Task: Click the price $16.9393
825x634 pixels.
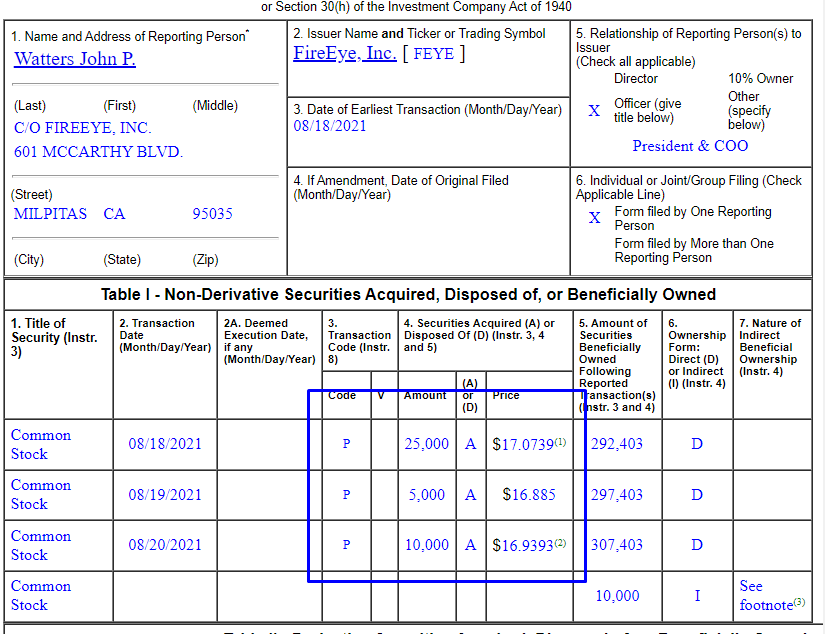Action: [x=523, y=546]
